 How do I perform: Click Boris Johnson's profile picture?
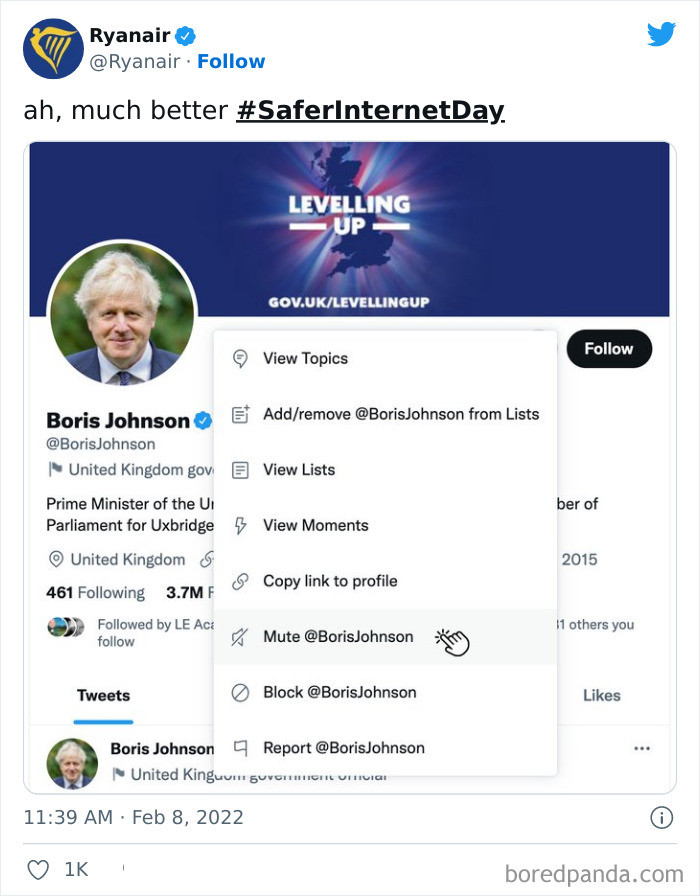(122, 312)
